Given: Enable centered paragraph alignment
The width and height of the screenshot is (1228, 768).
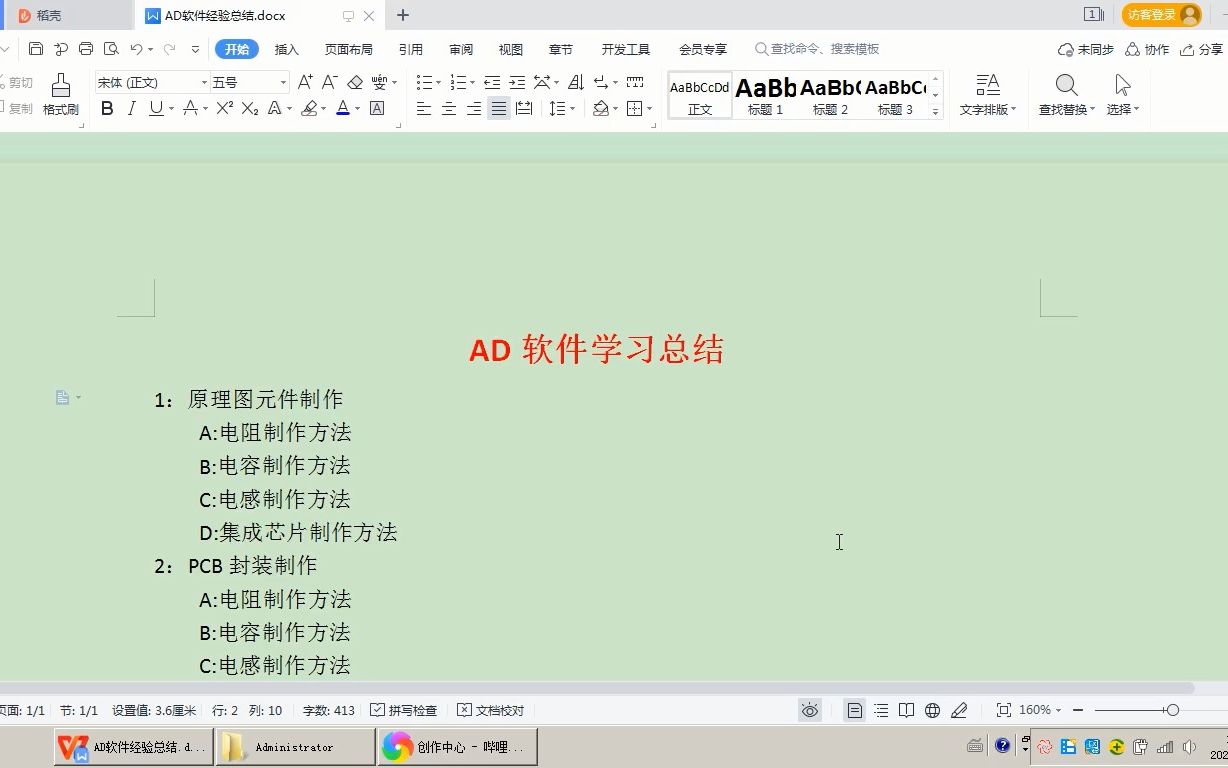Looking at the screenshot, I should pos(448,110).
